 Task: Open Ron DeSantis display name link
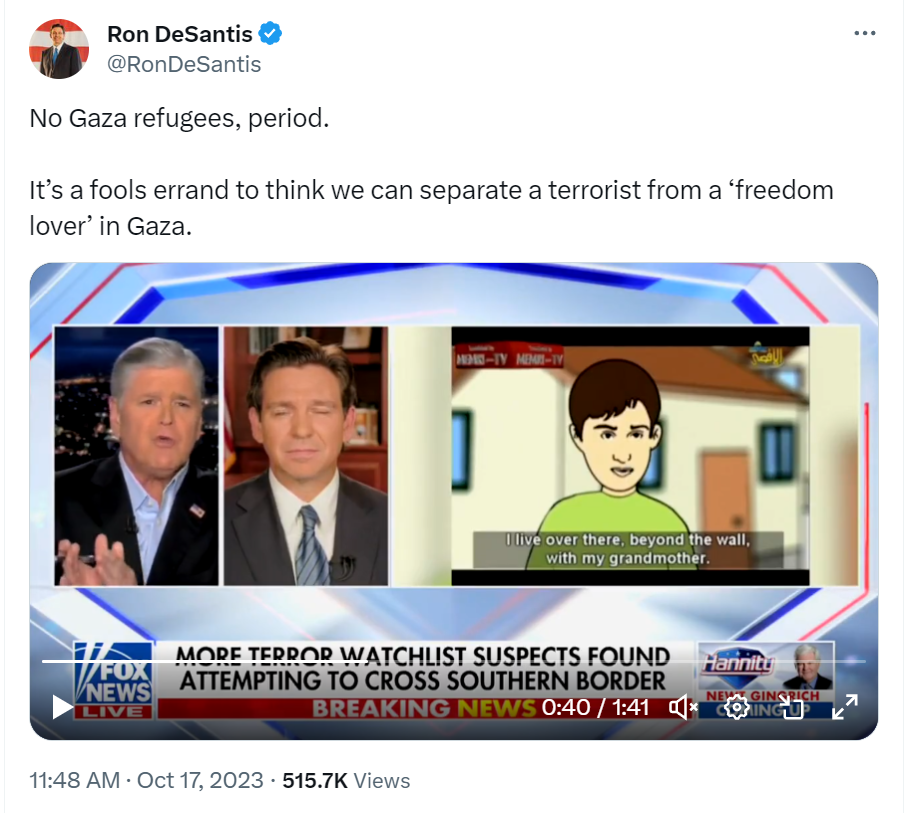[180, 34]
